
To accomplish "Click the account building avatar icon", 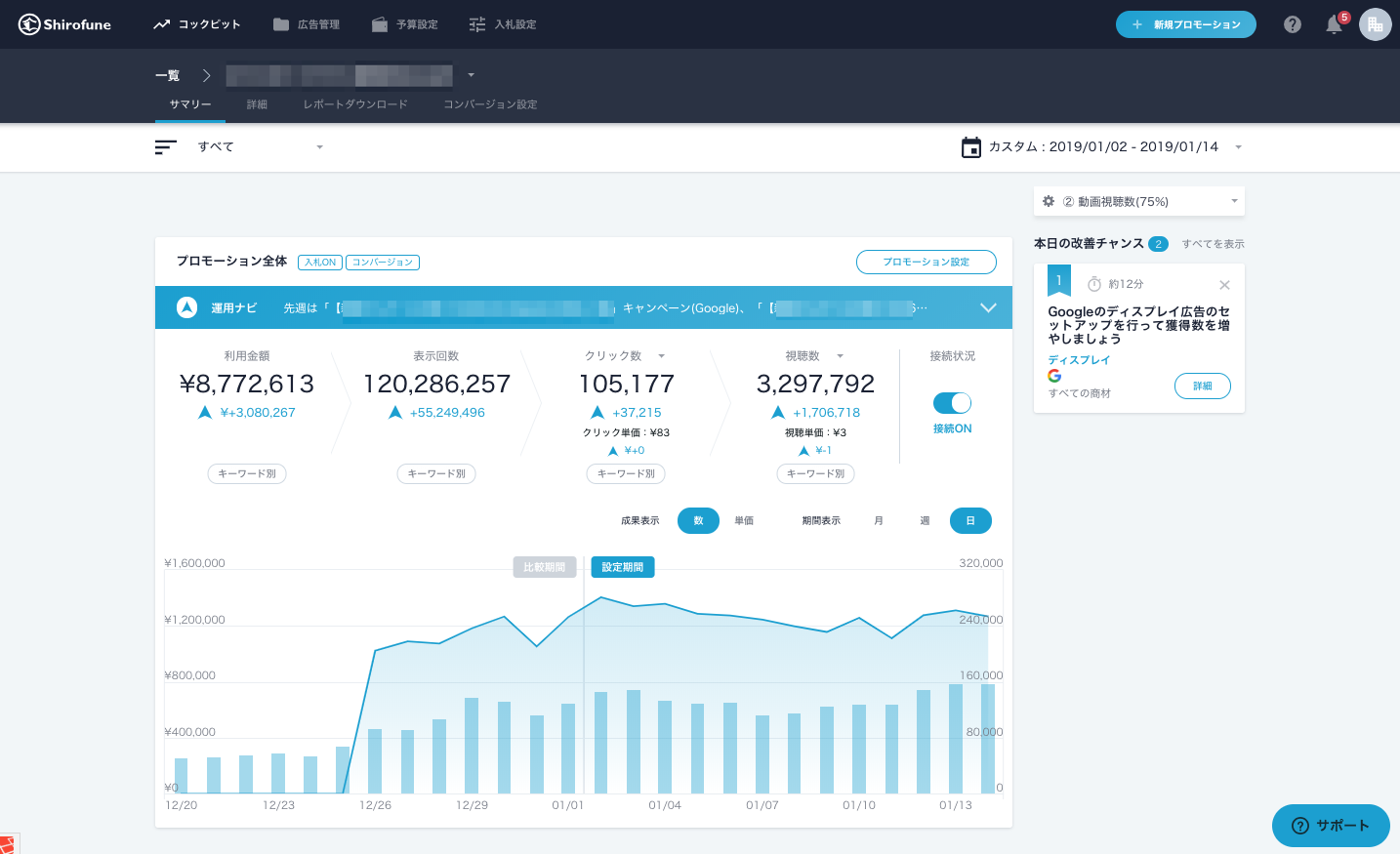I will point(1375,24).
